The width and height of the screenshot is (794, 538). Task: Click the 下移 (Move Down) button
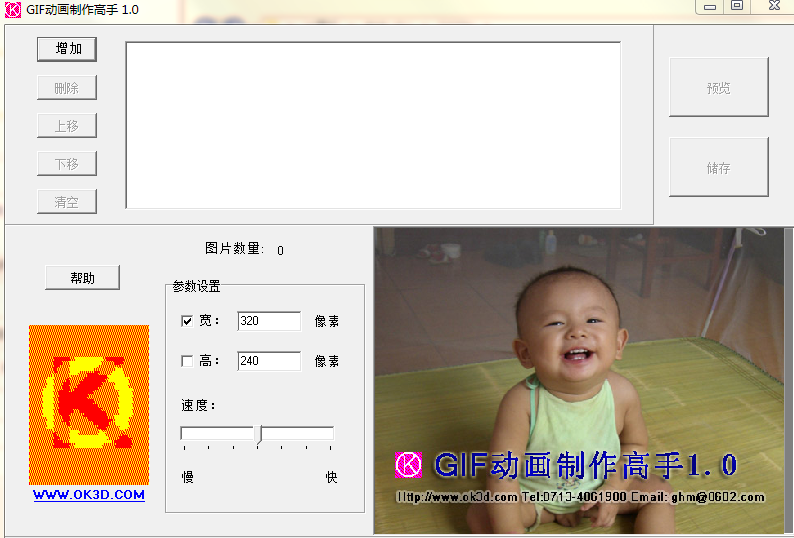[67, 164]
